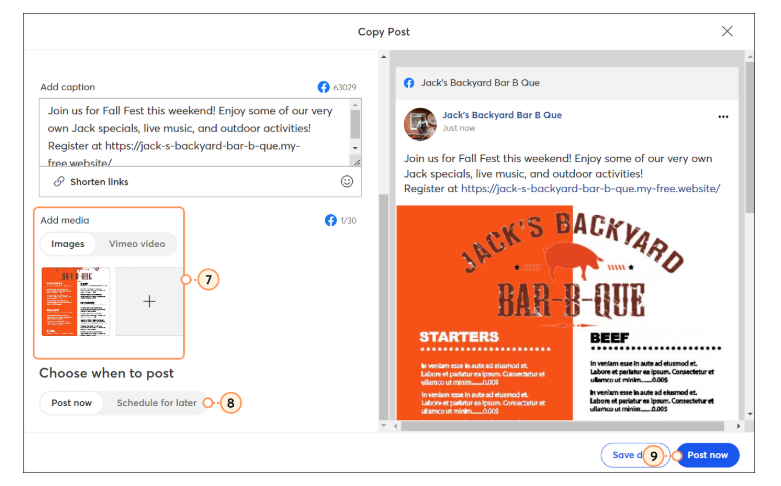Click the preview vertical scrollbar up arrow
Screen dimensions: 781x486
pyautogui.click(x=750, y=57)
